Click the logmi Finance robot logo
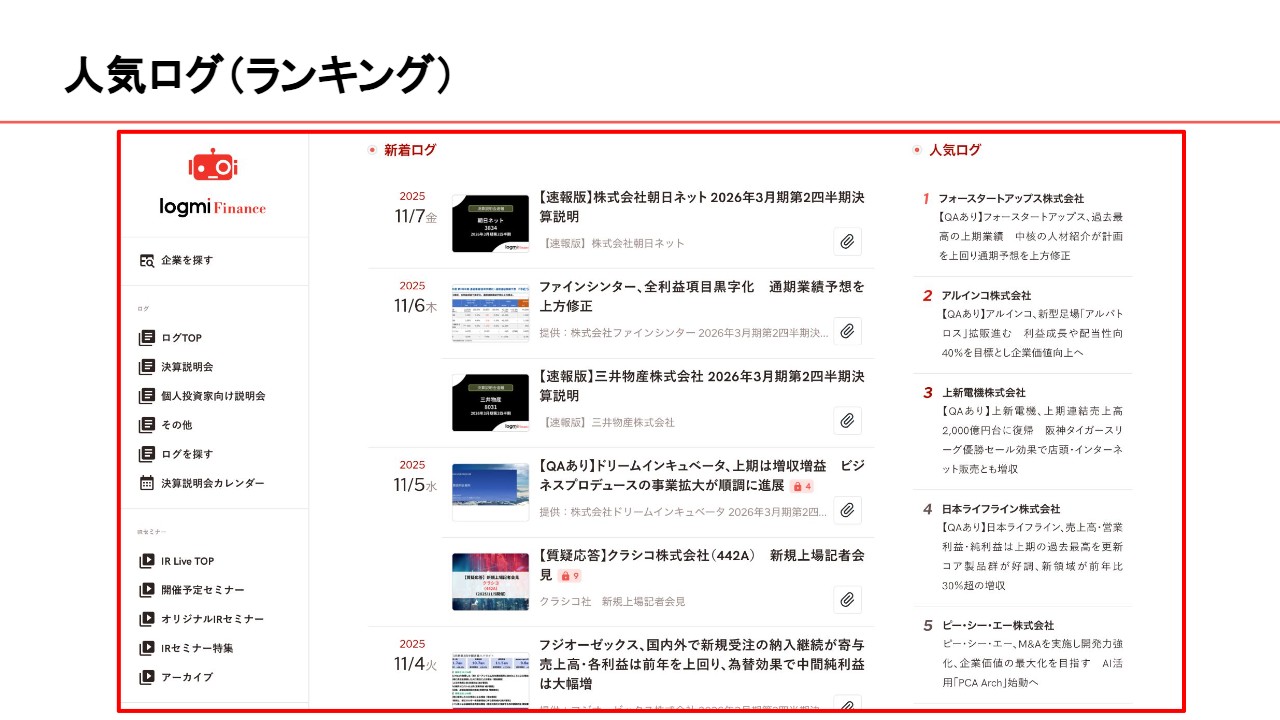The image size is (1280, 720). tap(212, 167)
